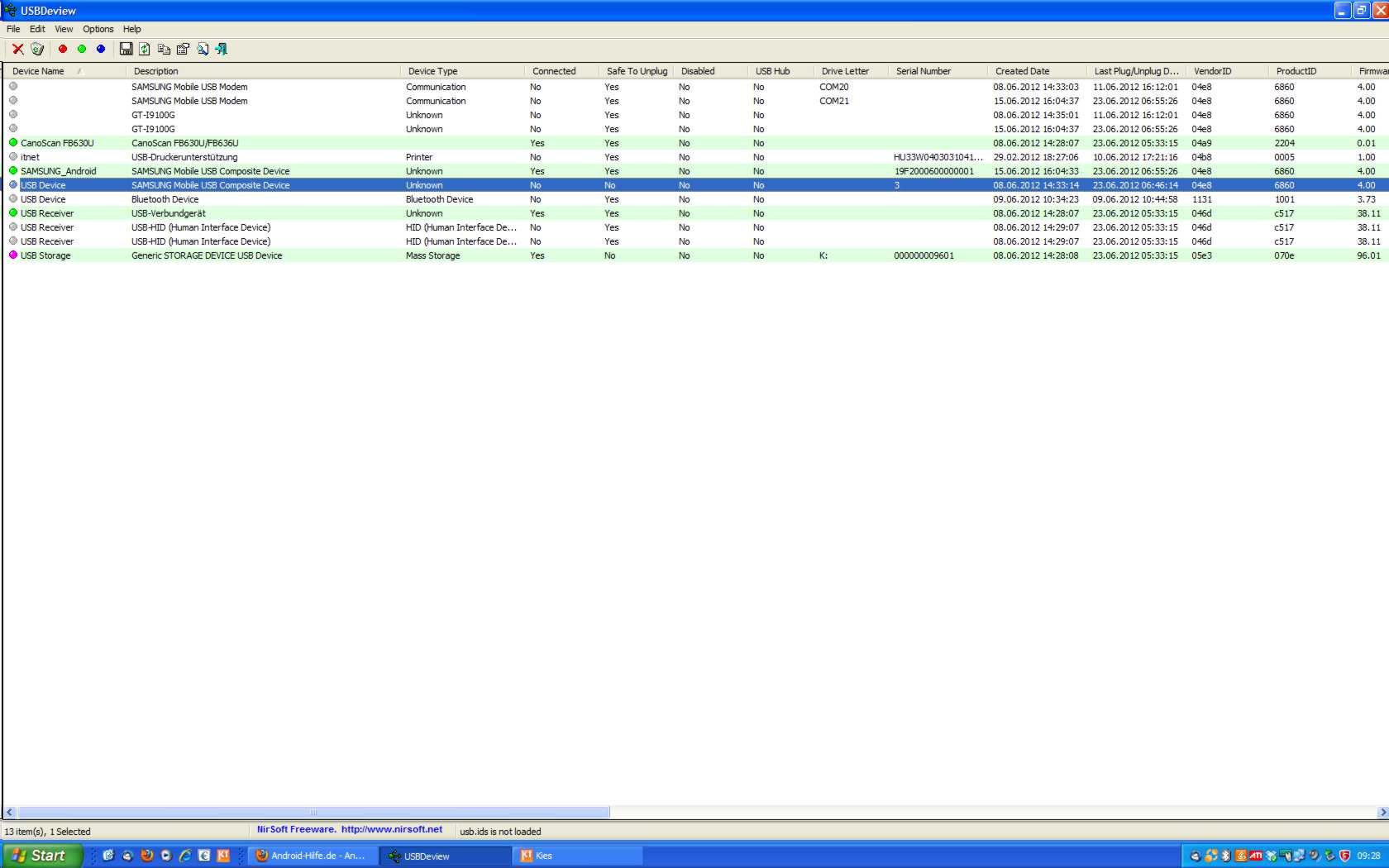Click the Windows Start button
Image resolution: width=1389 pixels, height=868 pixels.
42,856
